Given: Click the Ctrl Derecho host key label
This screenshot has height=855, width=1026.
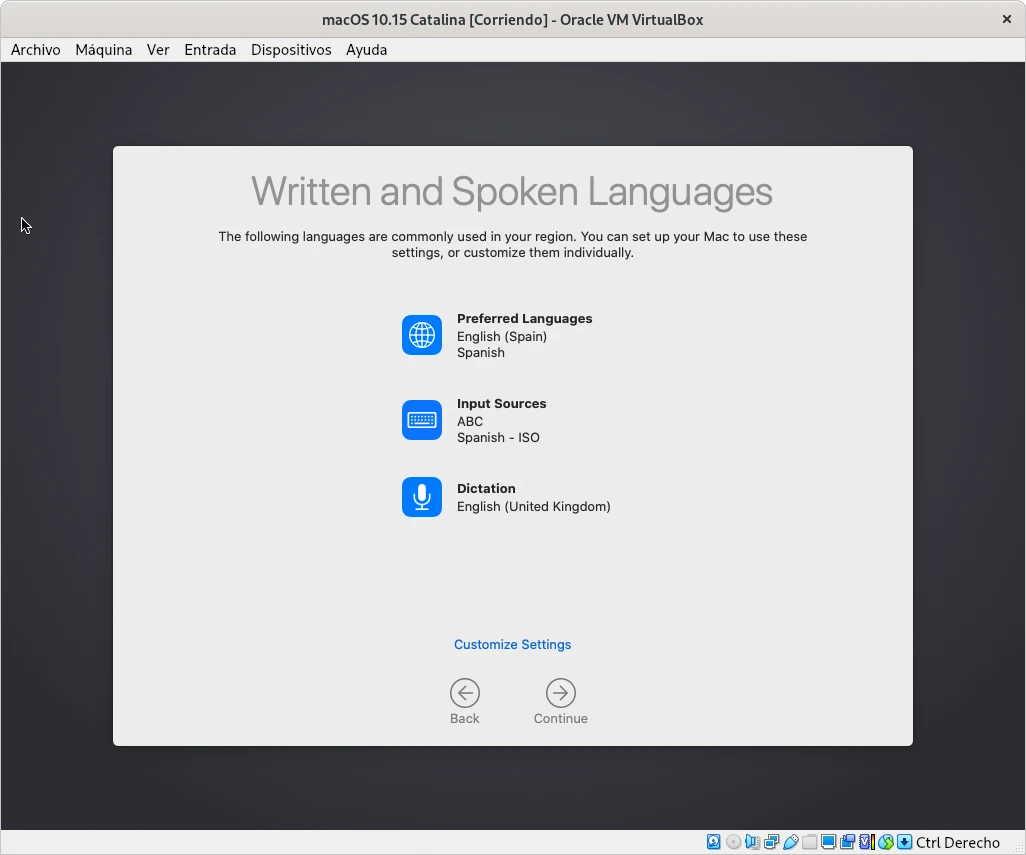Looking at the screenshot, I should [958, 843].
